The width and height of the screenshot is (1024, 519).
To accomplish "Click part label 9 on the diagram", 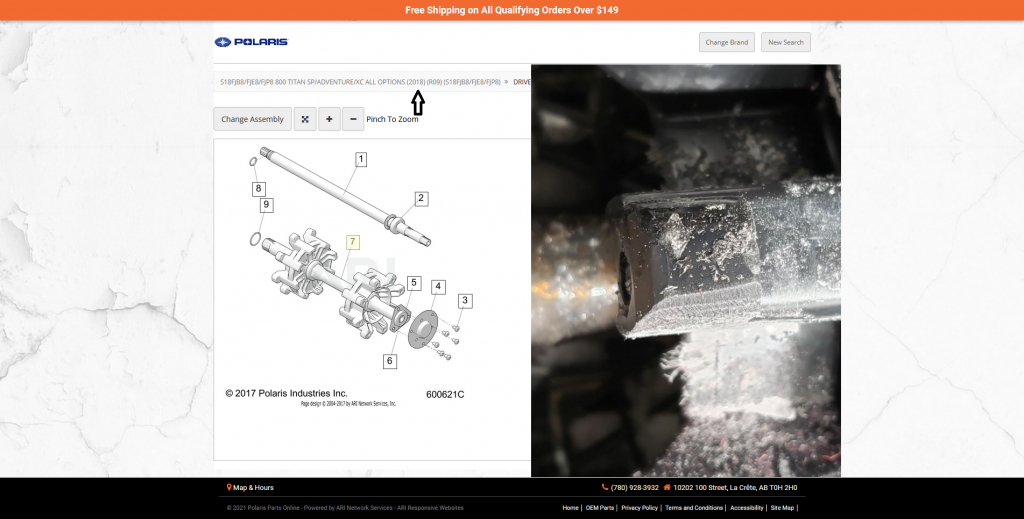I will [265, 205].
